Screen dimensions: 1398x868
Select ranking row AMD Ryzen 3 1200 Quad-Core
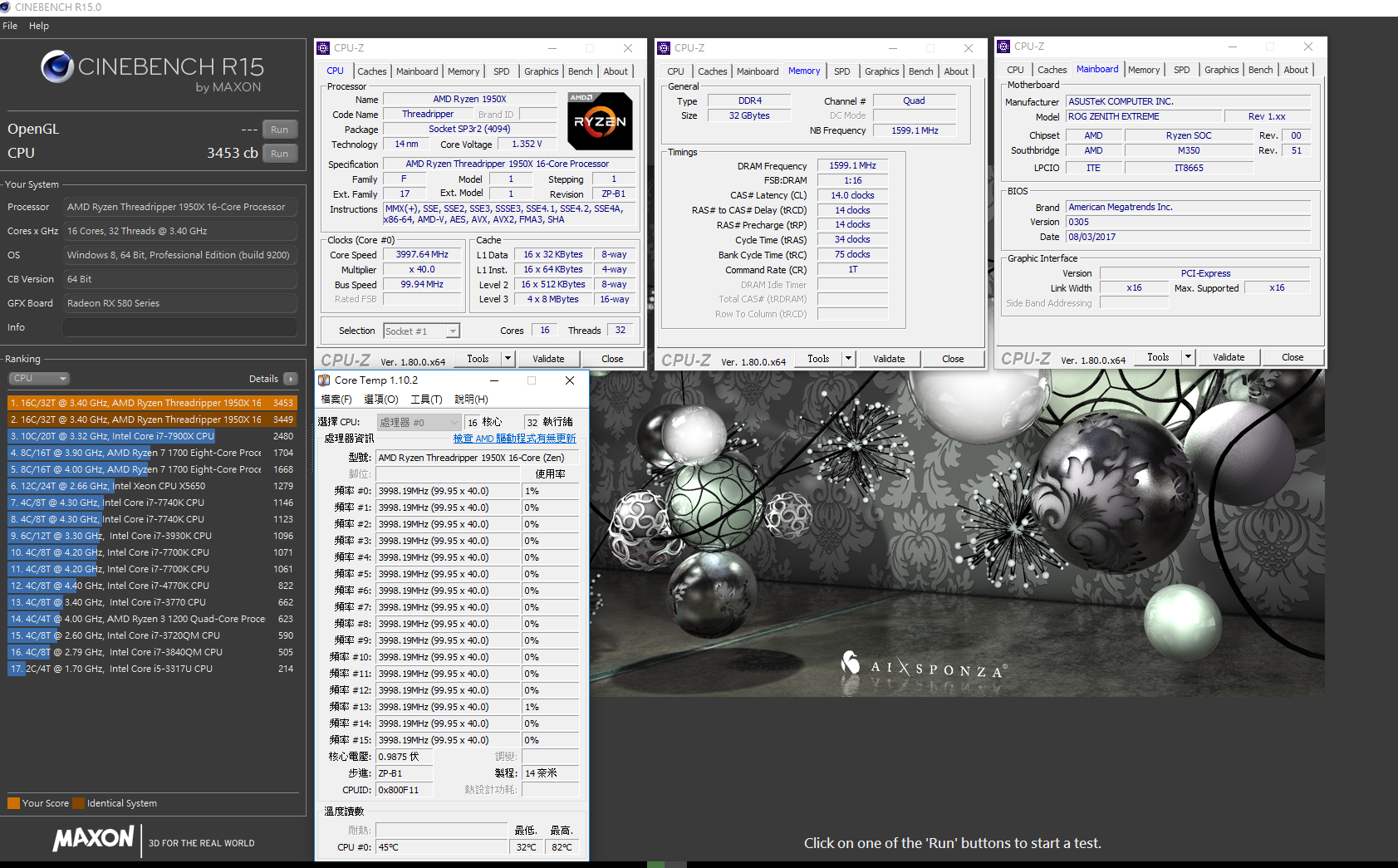point(152,619)
